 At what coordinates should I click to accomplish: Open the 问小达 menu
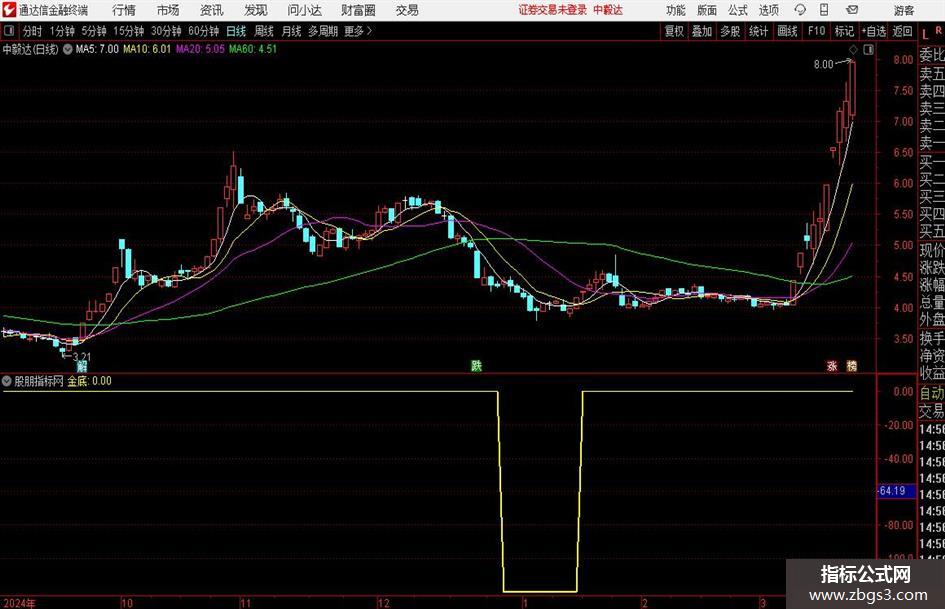point(304,10)
